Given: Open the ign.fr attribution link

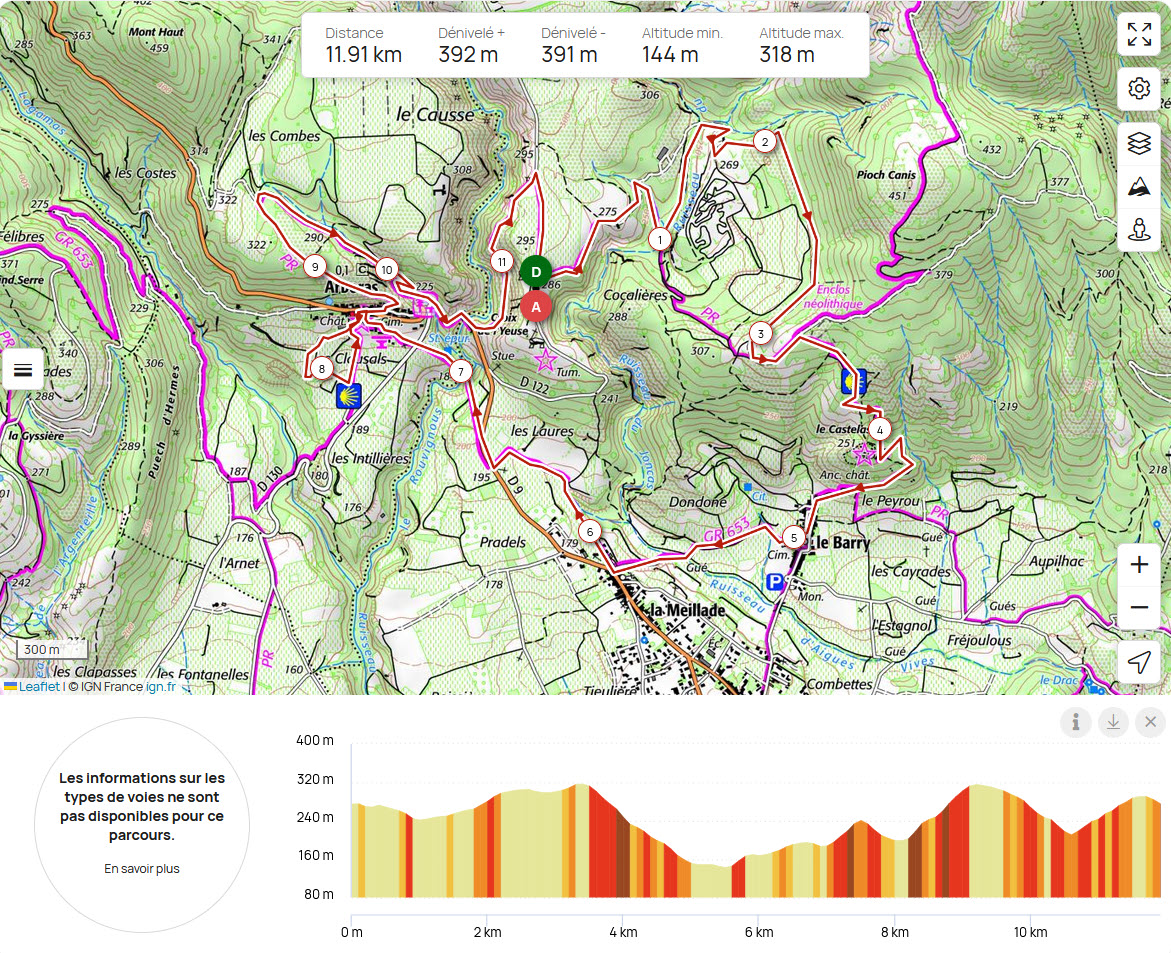Looking at the screenshot, I should (x=161, y=686).
